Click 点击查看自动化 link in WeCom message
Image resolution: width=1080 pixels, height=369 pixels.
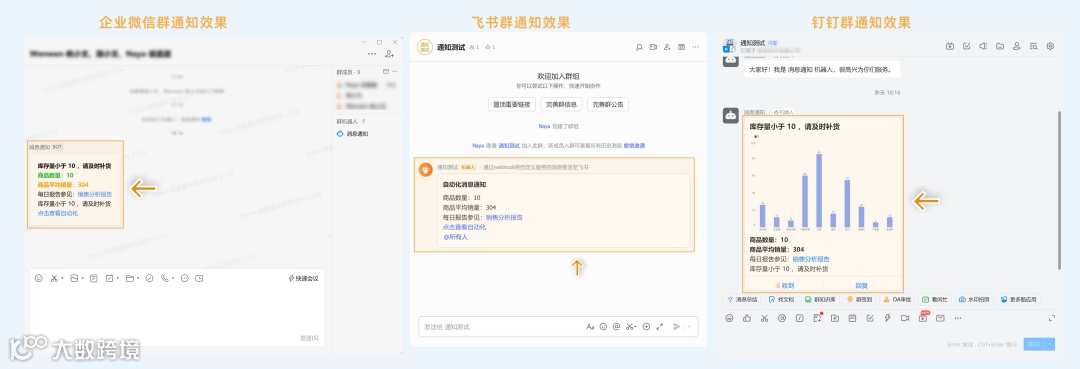tap(58, 213)
